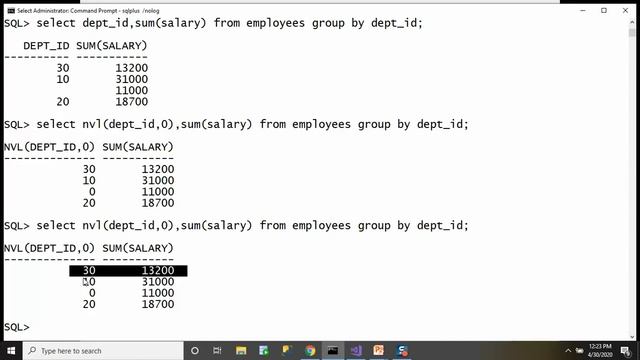
Task: Click the scrollbar up arrow in console
Action: [632, 22]
